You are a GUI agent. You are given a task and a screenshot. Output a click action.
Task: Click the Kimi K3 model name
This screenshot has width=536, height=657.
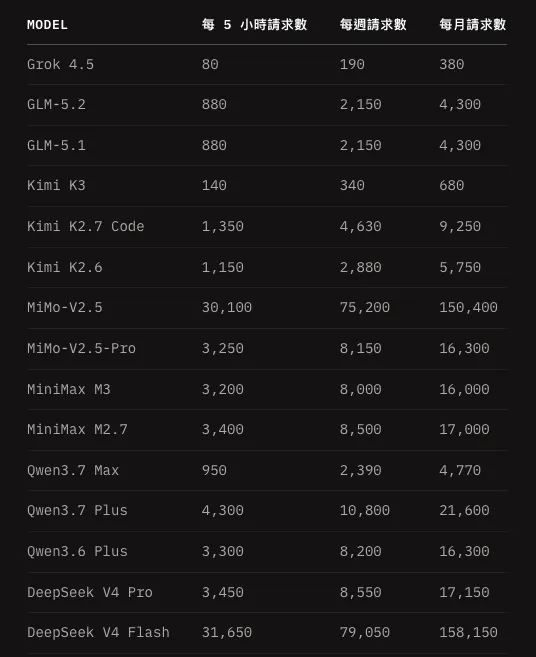(x=56, y=185)
